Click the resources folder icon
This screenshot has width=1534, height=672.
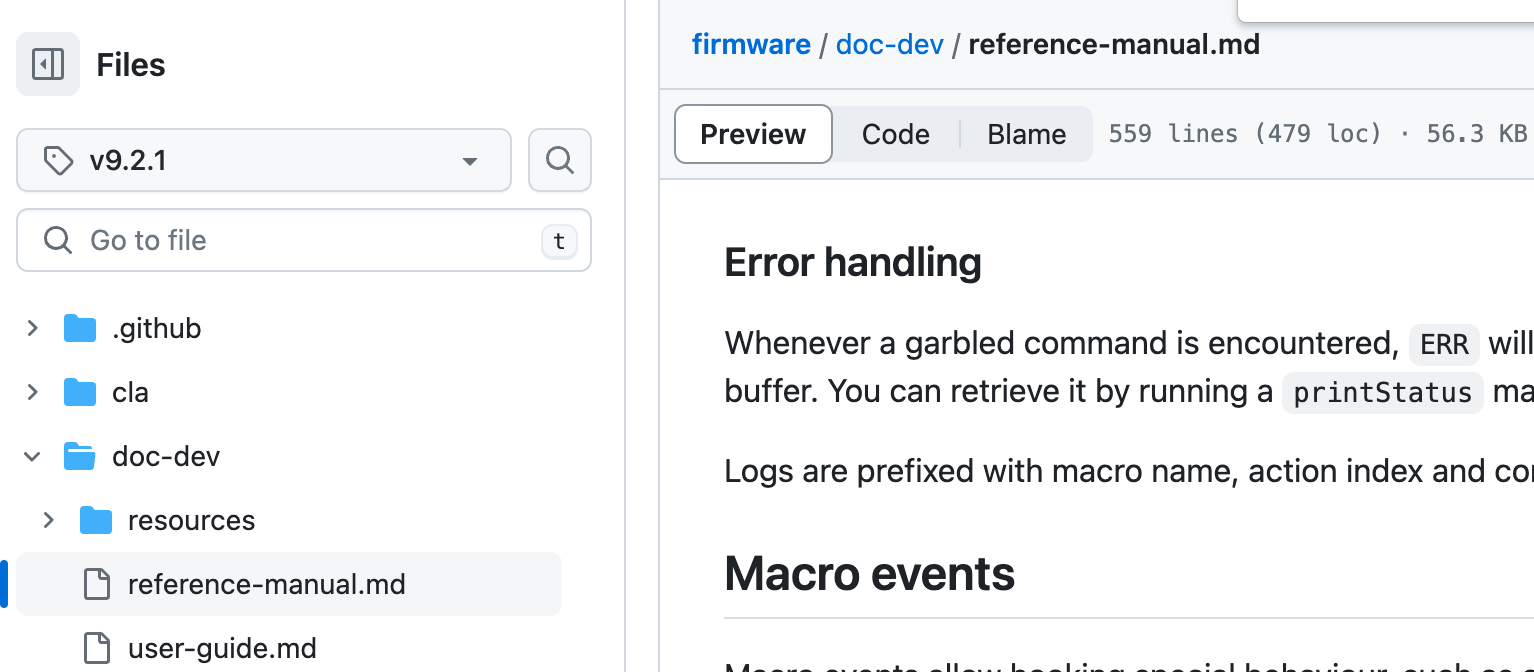(96, 521)
